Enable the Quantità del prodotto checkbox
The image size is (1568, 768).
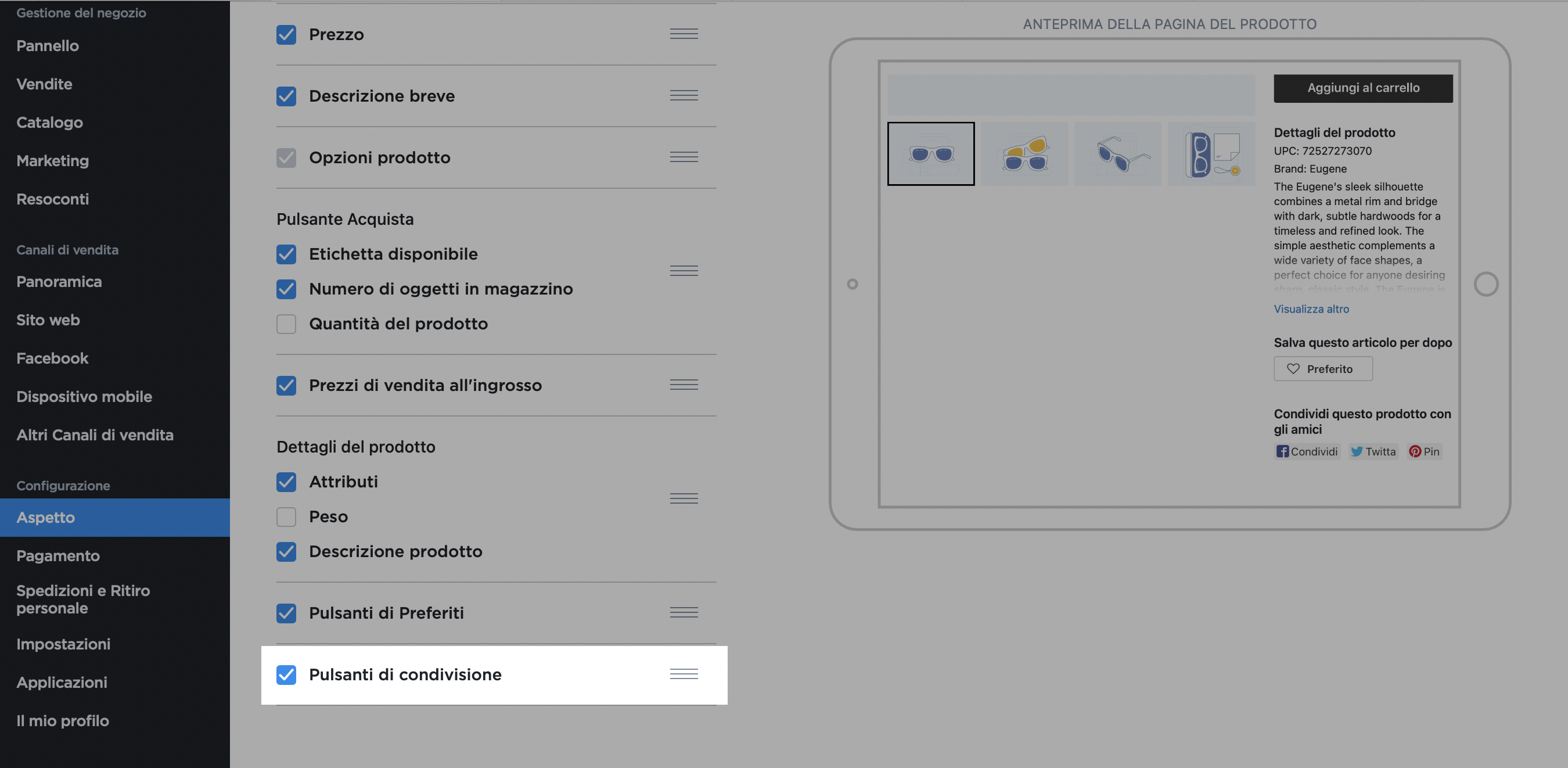(286, 324)
